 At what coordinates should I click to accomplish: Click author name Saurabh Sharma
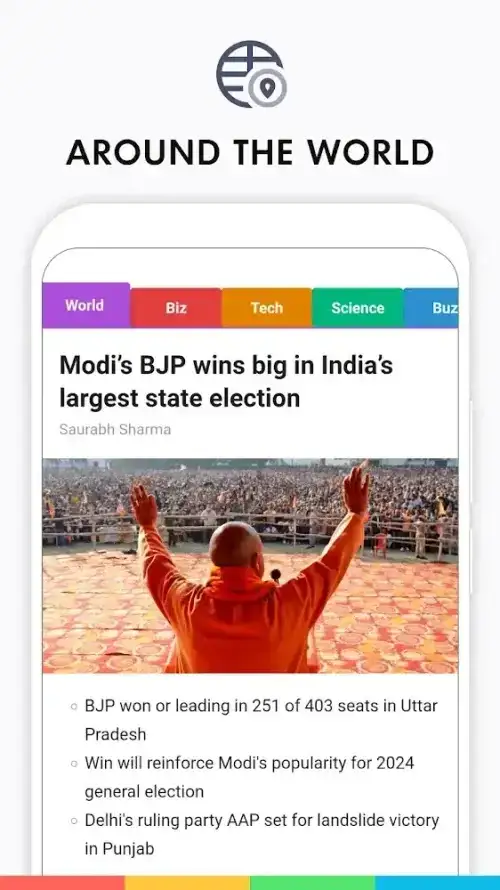tap(115, 429)
